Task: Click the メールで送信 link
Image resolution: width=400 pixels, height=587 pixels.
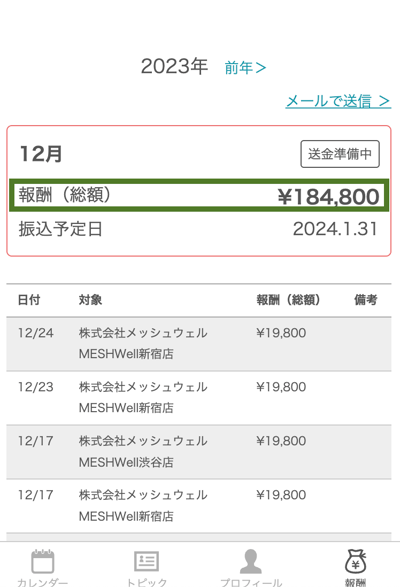Action: pyautogui.click(x=338, y=101)
